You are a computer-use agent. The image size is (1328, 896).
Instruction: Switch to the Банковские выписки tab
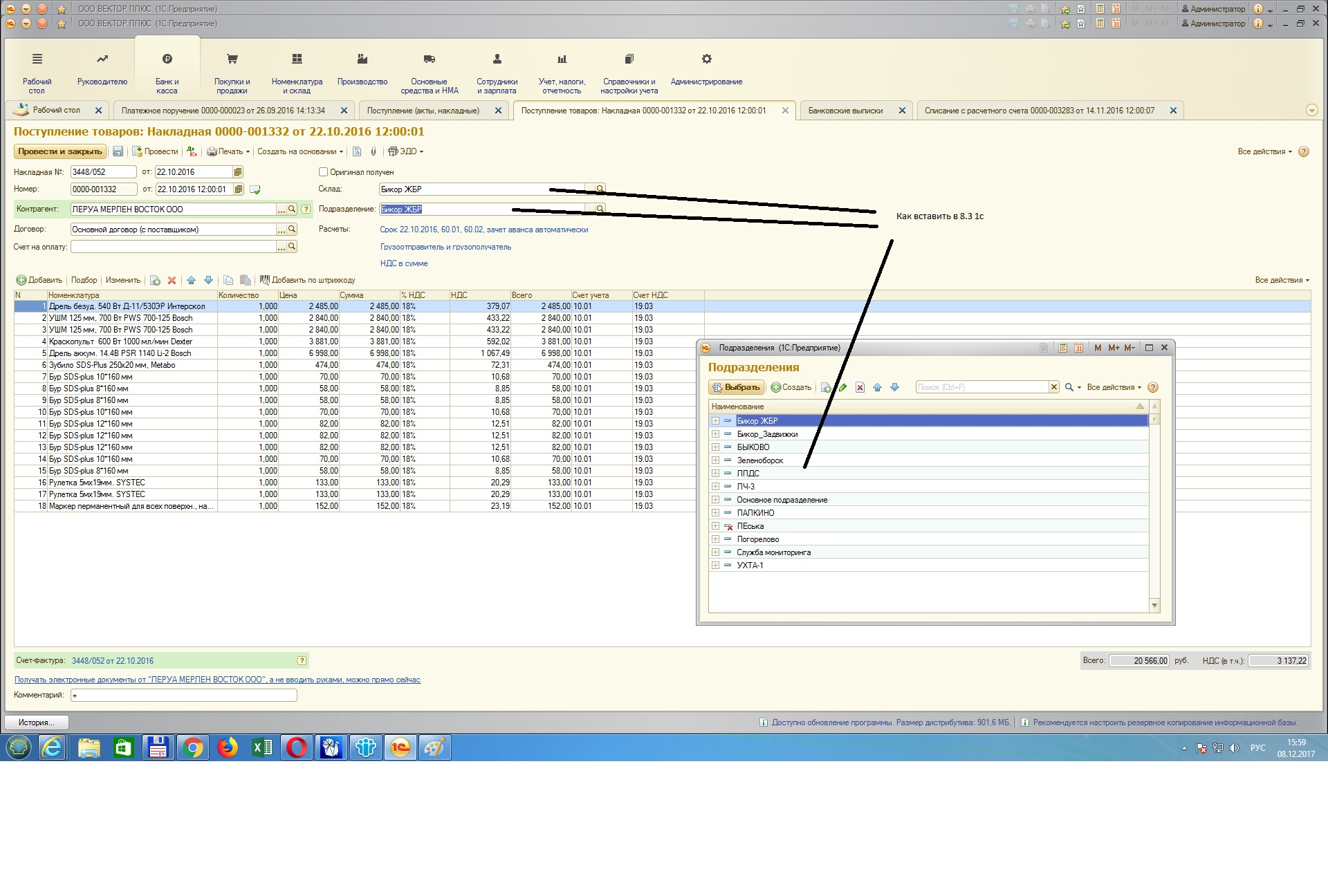[x=845, y=111]
